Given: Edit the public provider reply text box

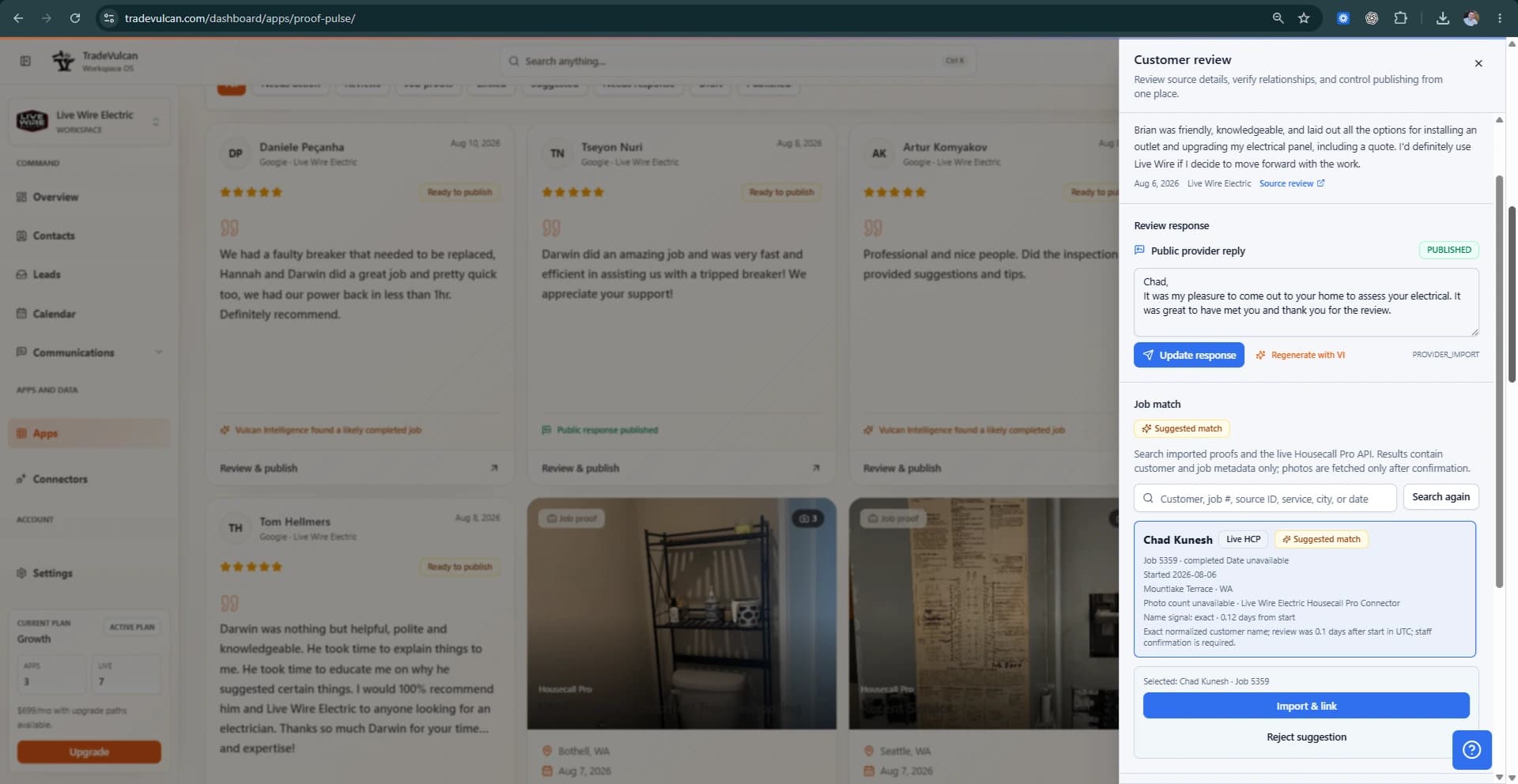Looking at the screenshot, I should tap(1306, 303).
